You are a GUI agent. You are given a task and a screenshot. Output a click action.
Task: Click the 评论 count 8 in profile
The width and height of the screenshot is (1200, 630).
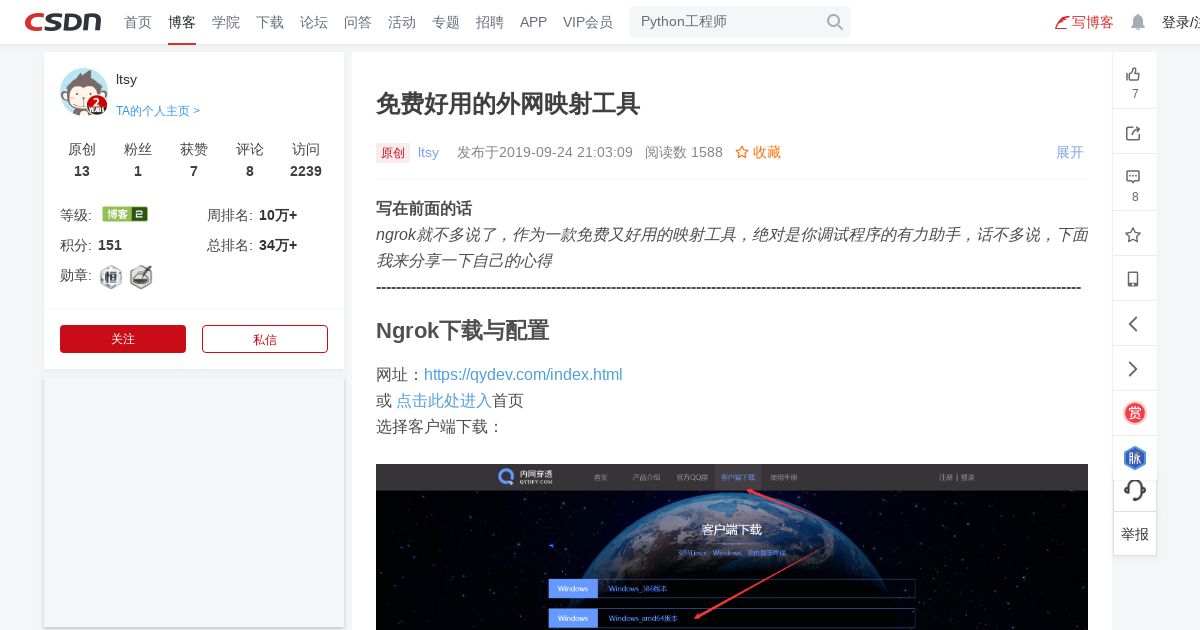pos(250,171)
